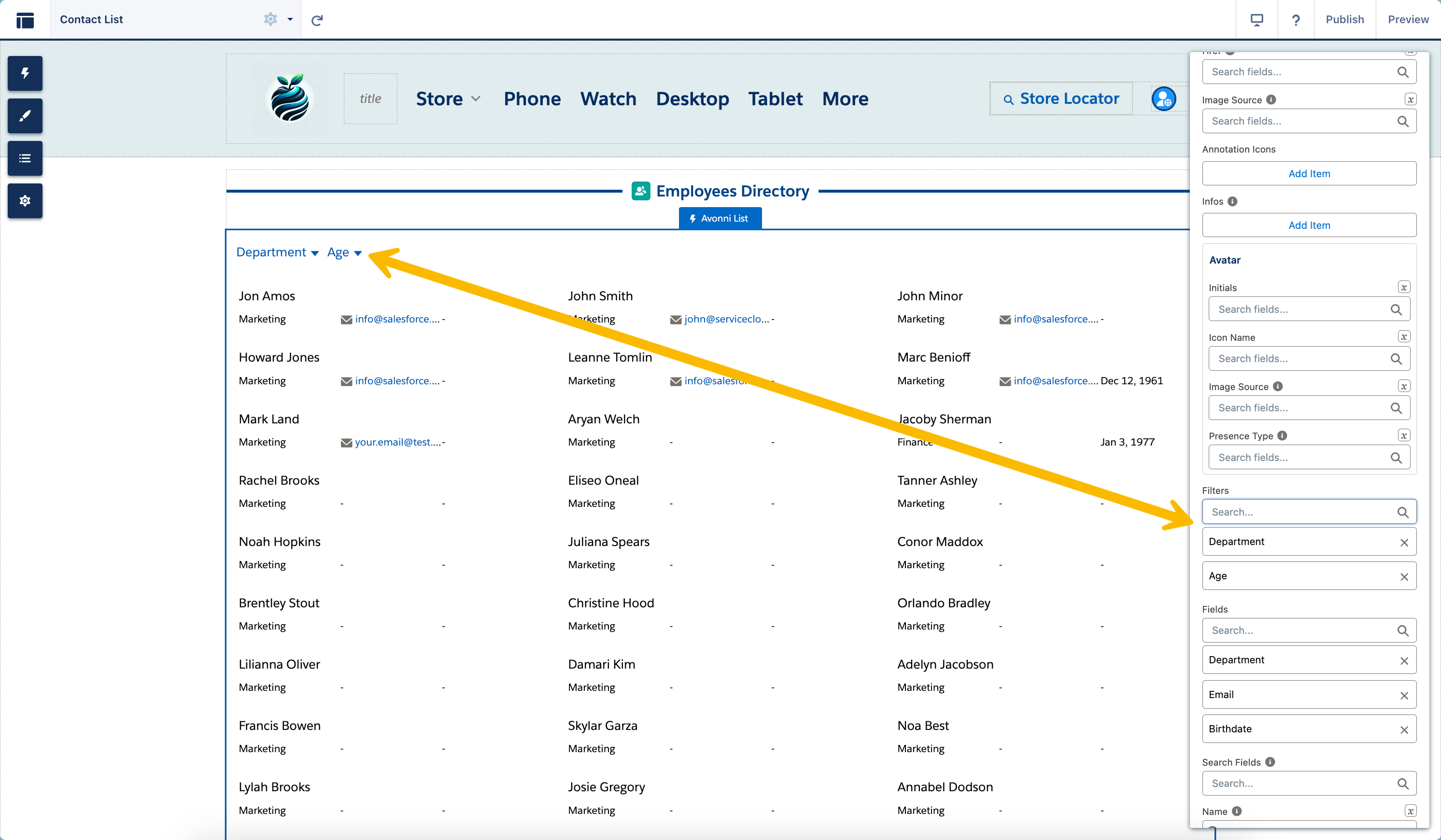Click the help question mark icon
Image resolution: width=1441 pixels, height=840 pixels.
(x=1295, y=20)
